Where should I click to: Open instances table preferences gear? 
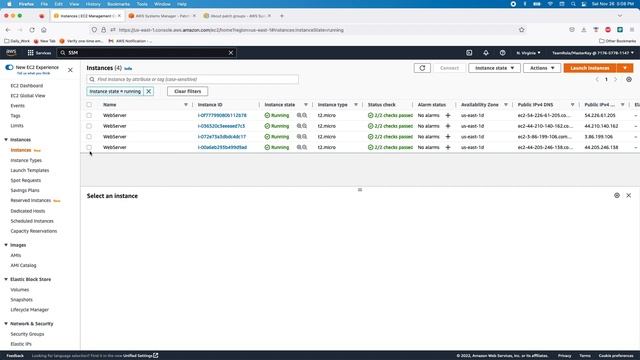(629, 79)
